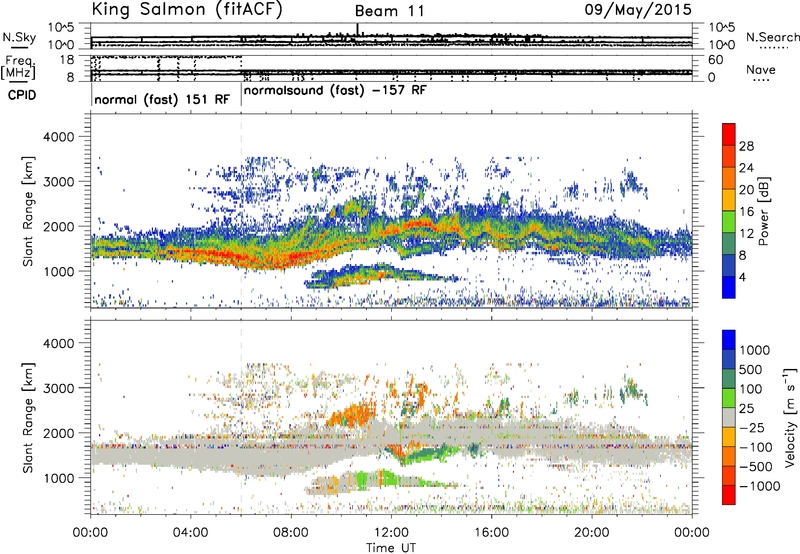This screenshot has width=800, height=554.
Task: Click the 'Beam 11' label
Action: pyautogui.click(x=390, y=11)
